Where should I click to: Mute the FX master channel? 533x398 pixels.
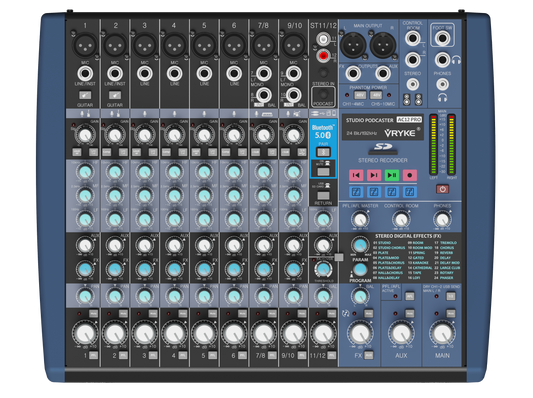coord(368,313)
